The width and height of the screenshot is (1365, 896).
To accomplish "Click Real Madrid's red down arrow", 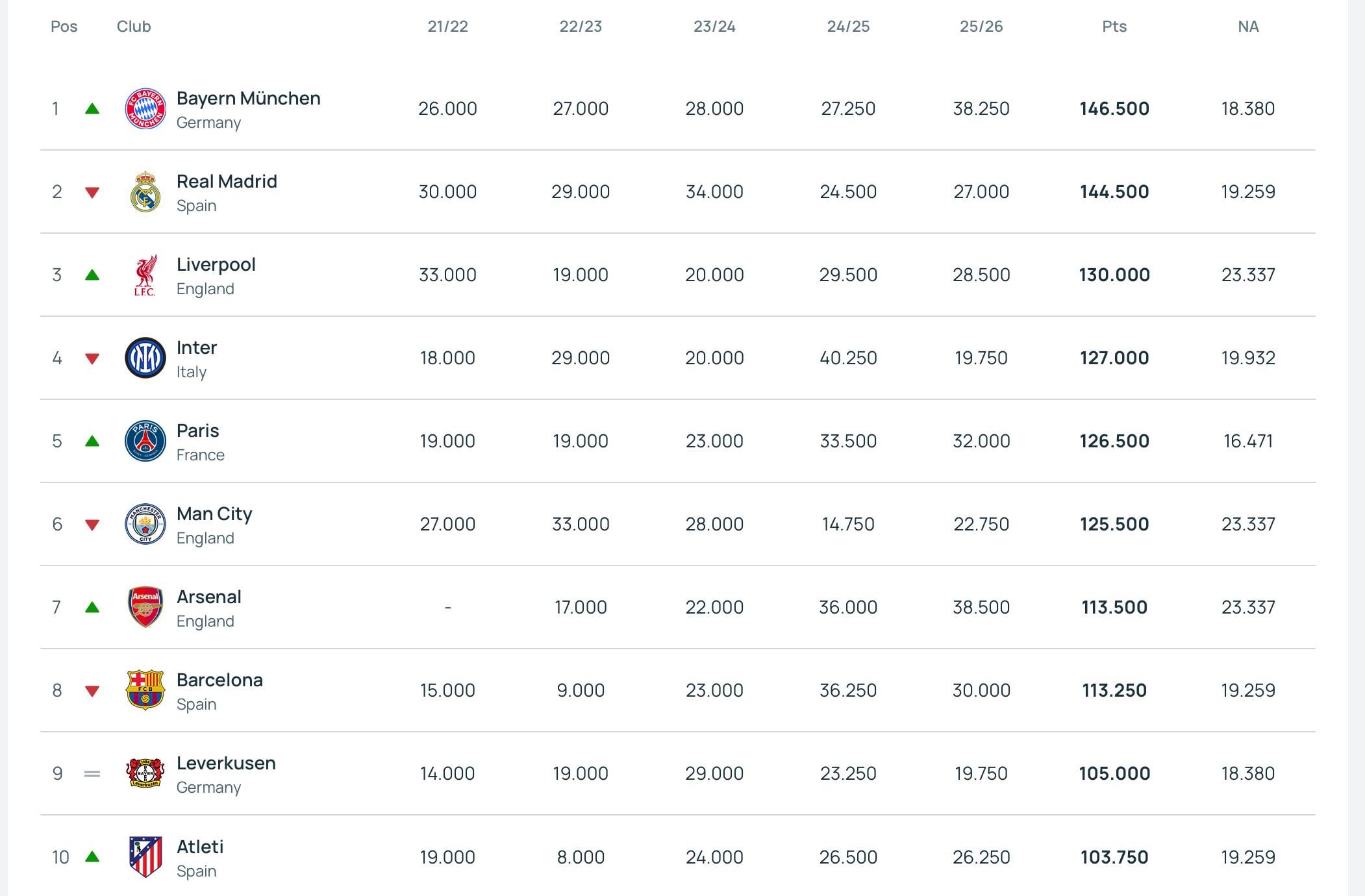I will [92, 192].
